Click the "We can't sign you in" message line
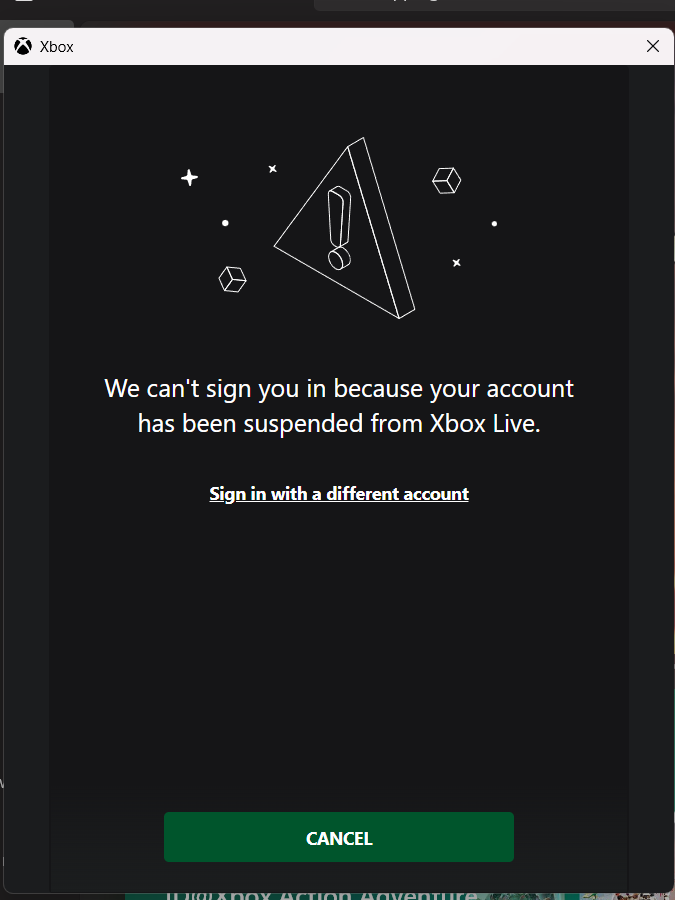This screenshot has width=675, height=900. pos(339,389)
